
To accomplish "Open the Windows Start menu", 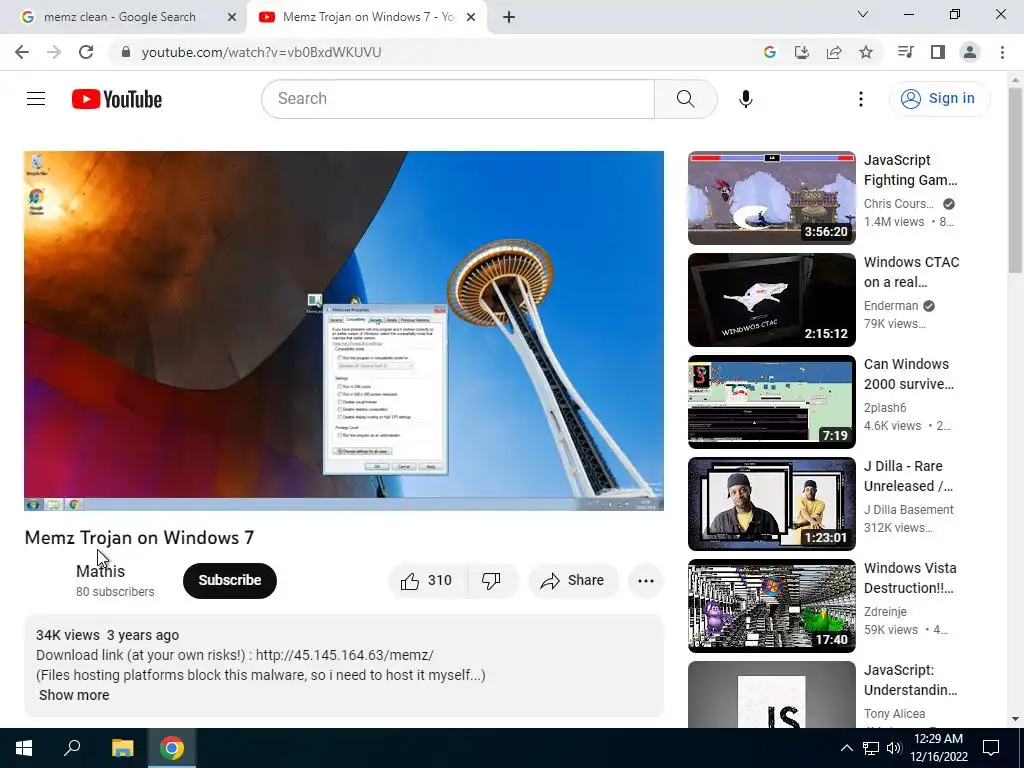I will tap(24, 748).
